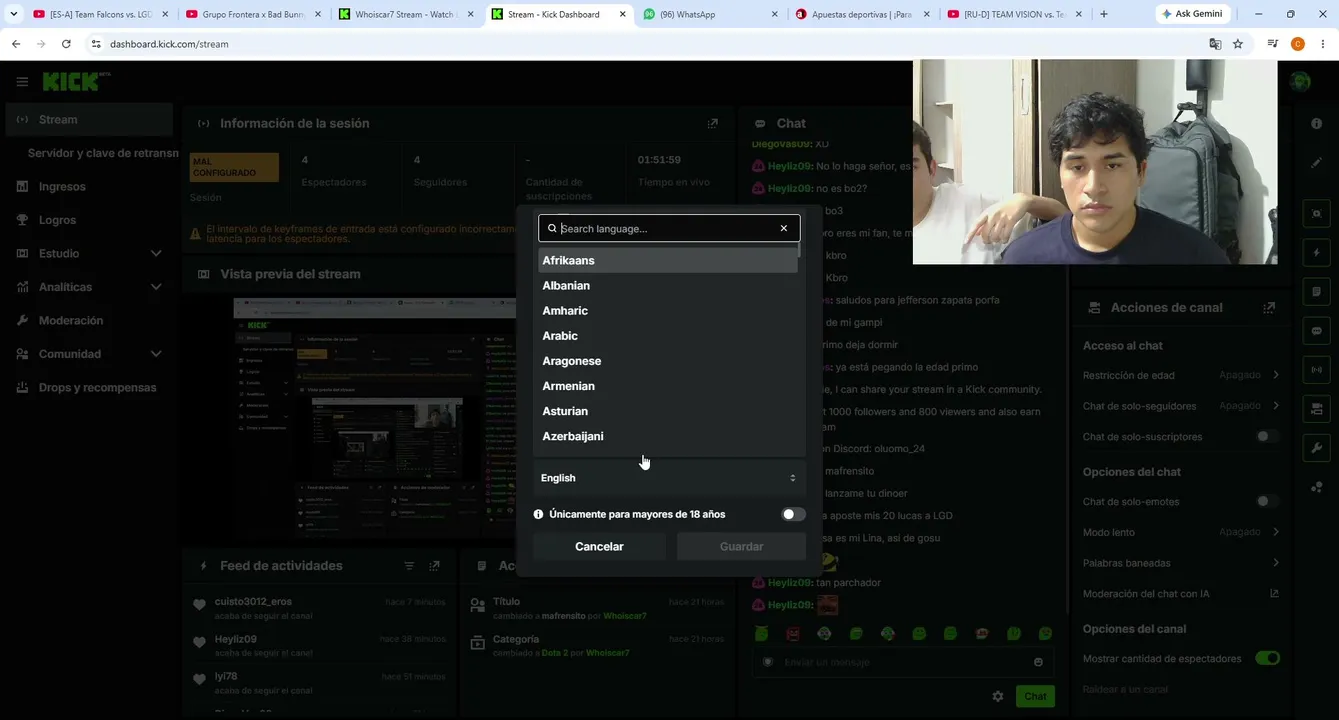Viewport: 1339px width, 720px height.
Task: Click the Cancelar button
Action: [x=599, y=546]
